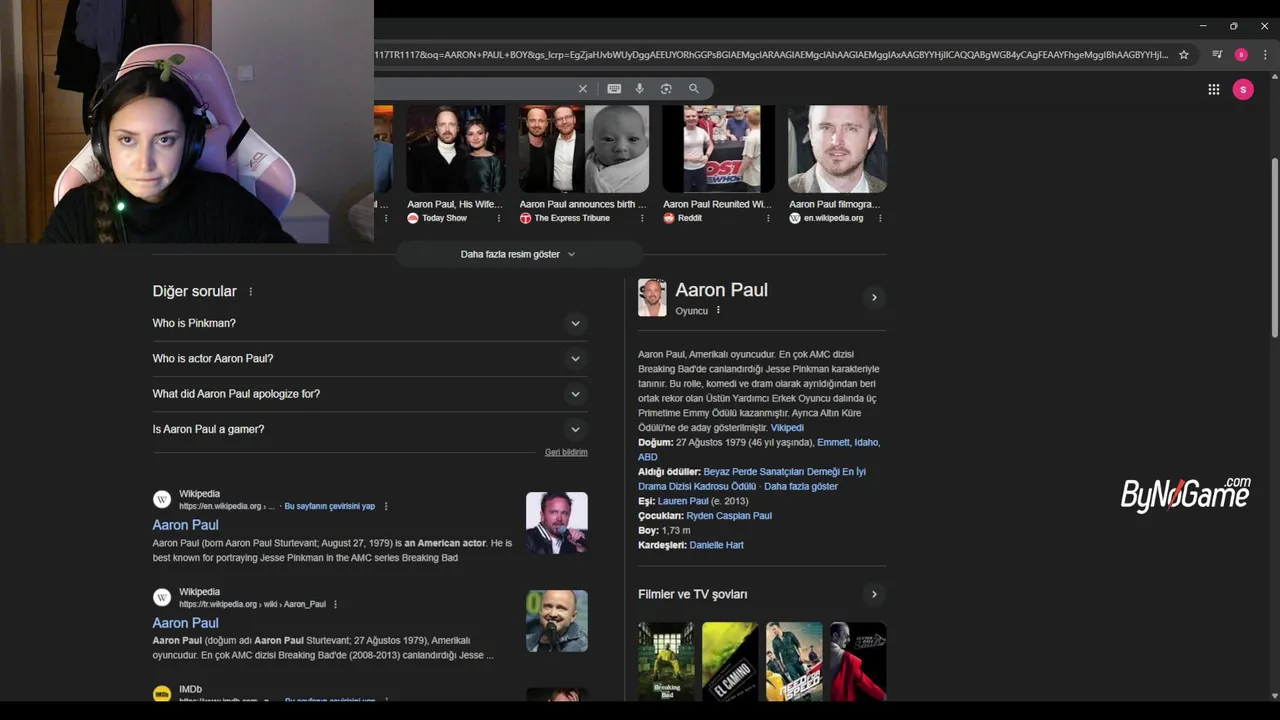Viewport: 1280px width, 720px height.
Task: Bookmark this page with the star icon
Action: [x=1184, y=55]
